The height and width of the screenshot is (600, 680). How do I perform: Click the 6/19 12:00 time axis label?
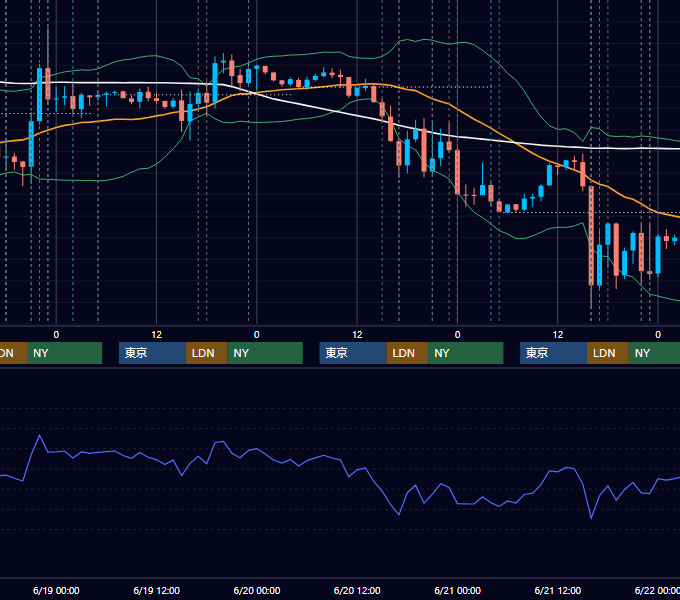[157, 590]
